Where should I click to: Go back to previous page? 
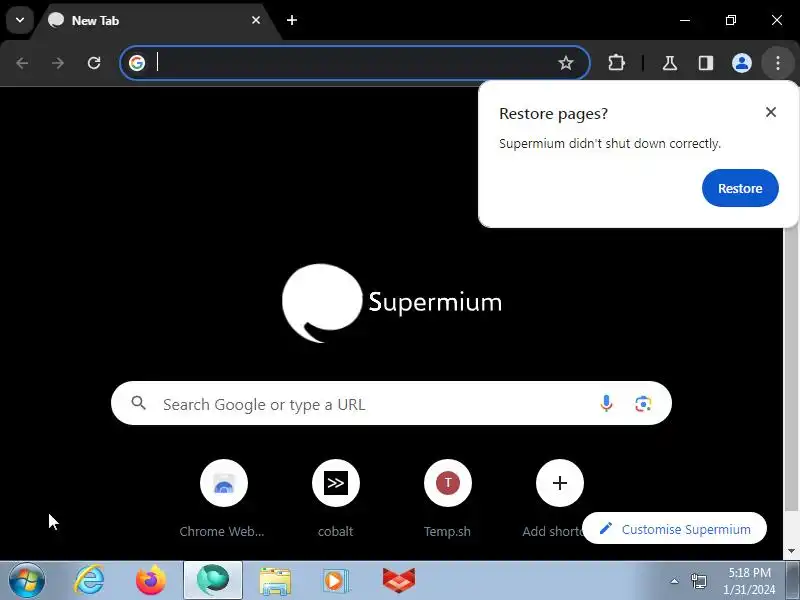pos(22,63)
